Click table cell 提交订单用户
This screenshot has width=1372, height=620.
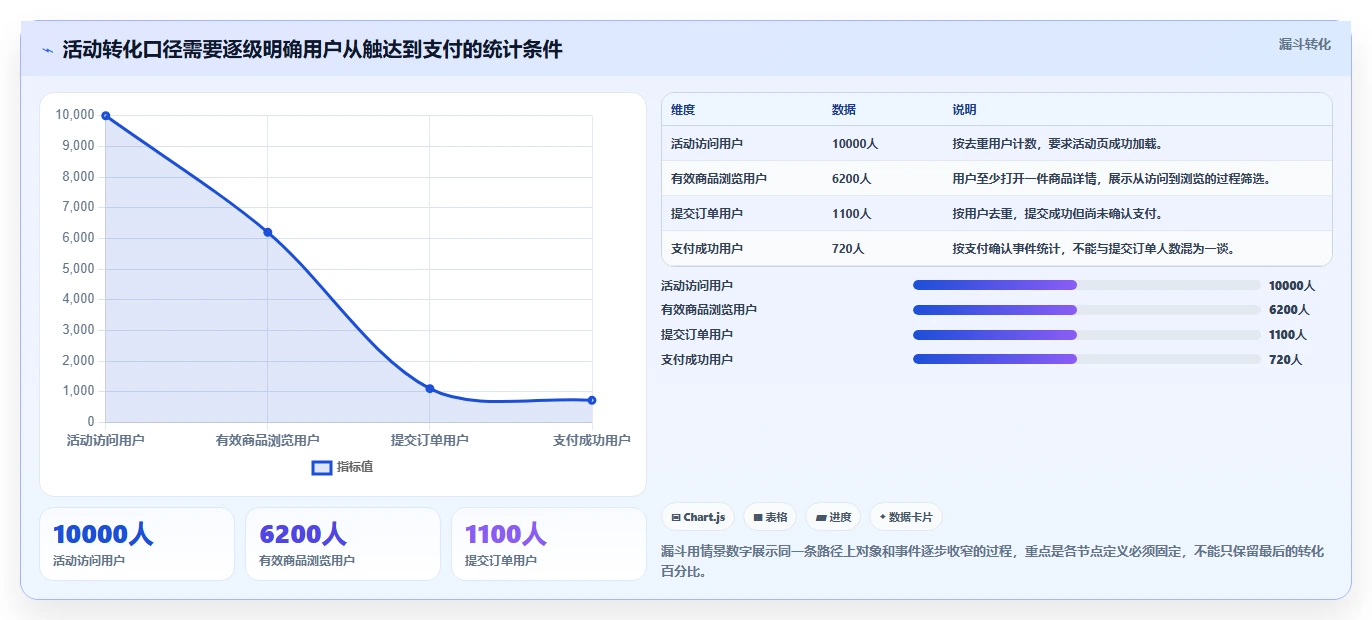(707, 214)
